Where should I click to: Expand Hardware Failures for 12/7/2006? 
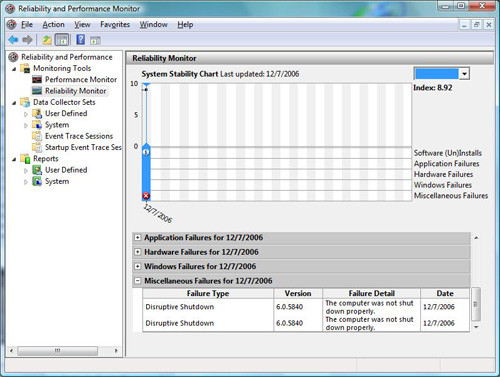137,252
